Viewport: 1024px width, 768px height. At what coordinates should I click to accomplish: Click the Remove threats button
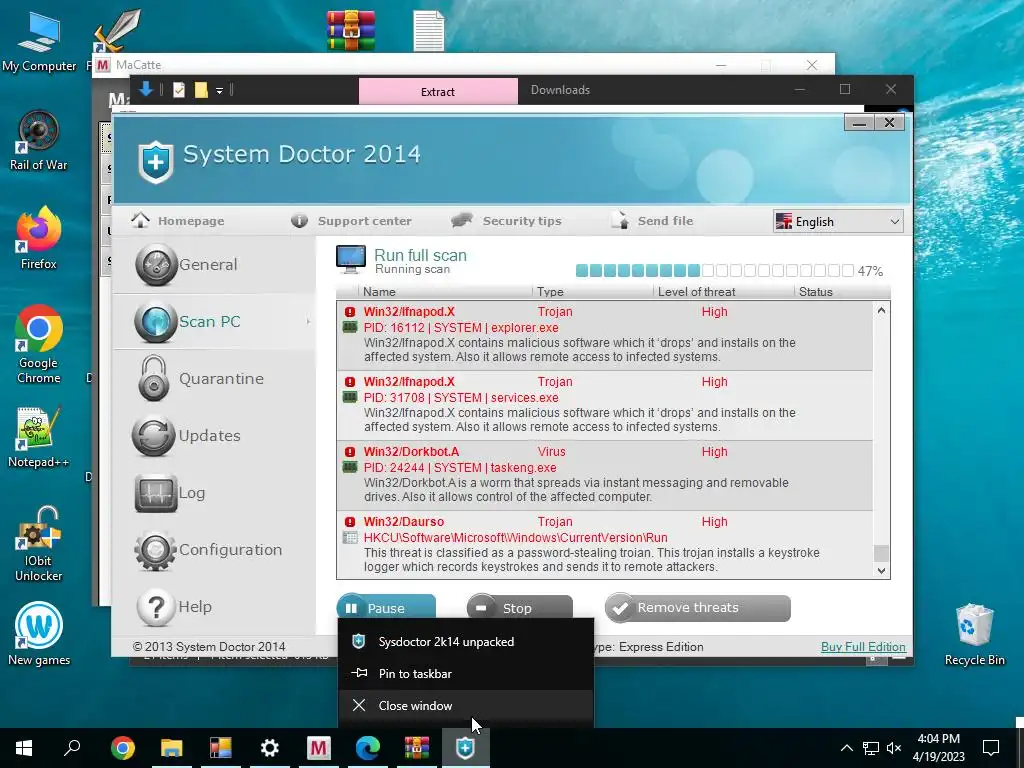point(697,608)
